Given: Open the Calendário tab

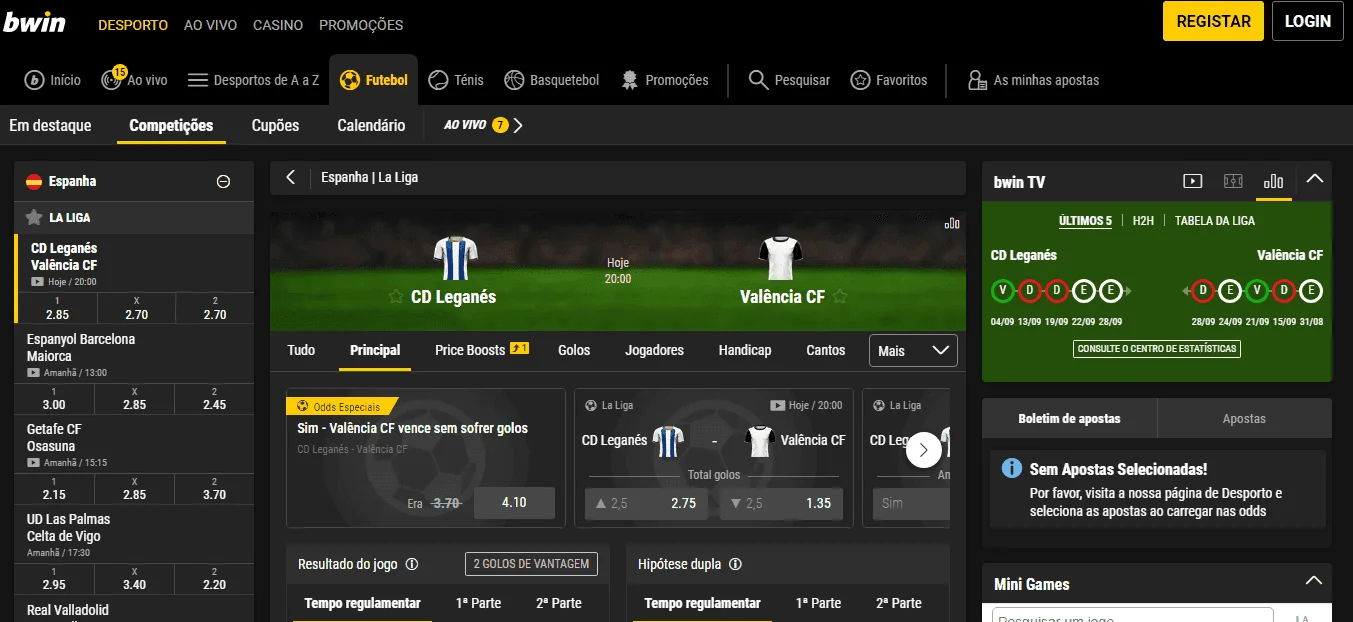Looking at the screenshot, I should click(x=371, y=126).
